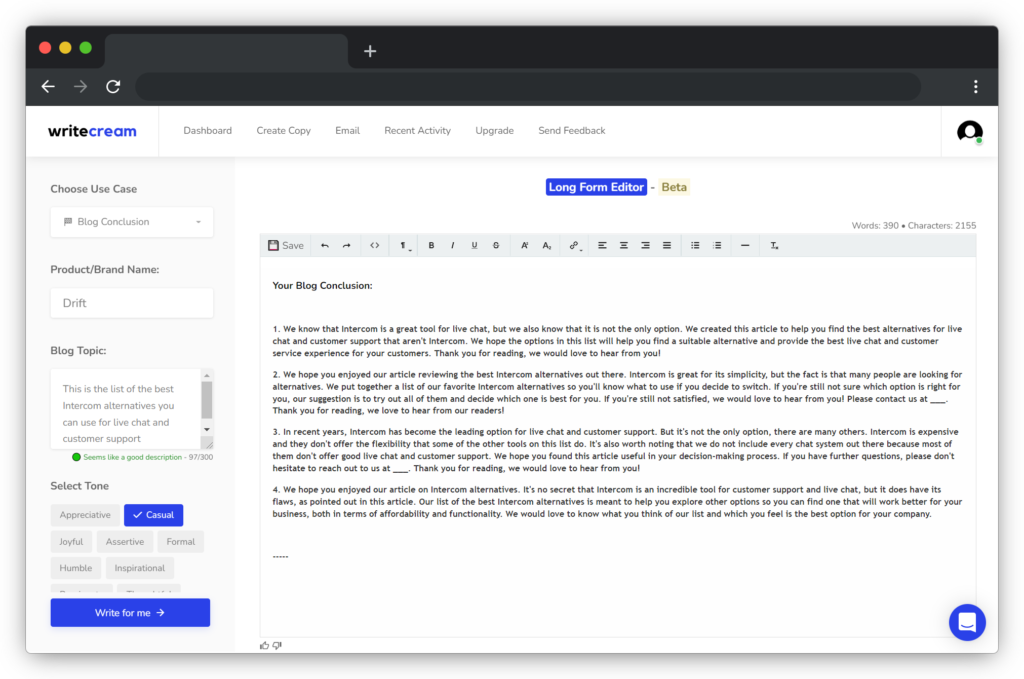
Task: Click the Product/Brand Name field containing Drift
Action: pyautogui.click(x=132, y=303)
